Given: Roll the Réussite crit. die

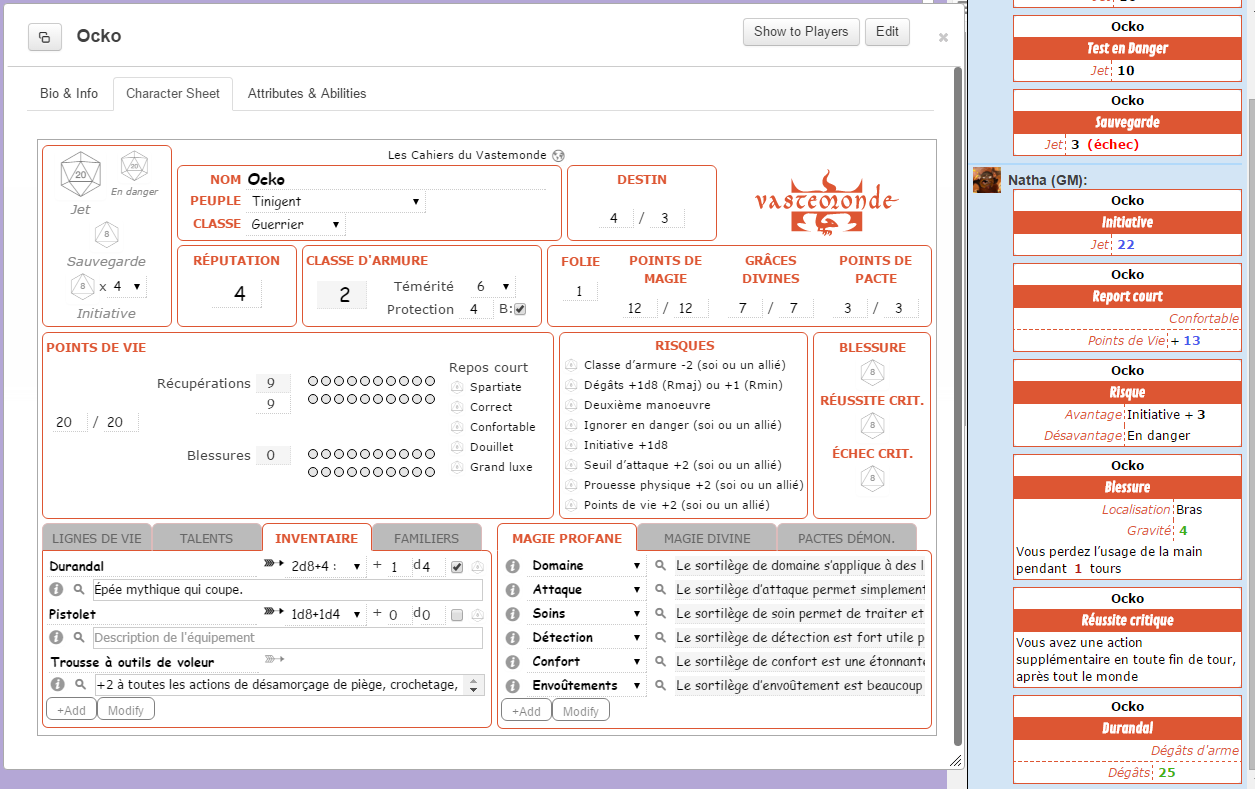Looking at the screenshot, I should tap(873, 426).
